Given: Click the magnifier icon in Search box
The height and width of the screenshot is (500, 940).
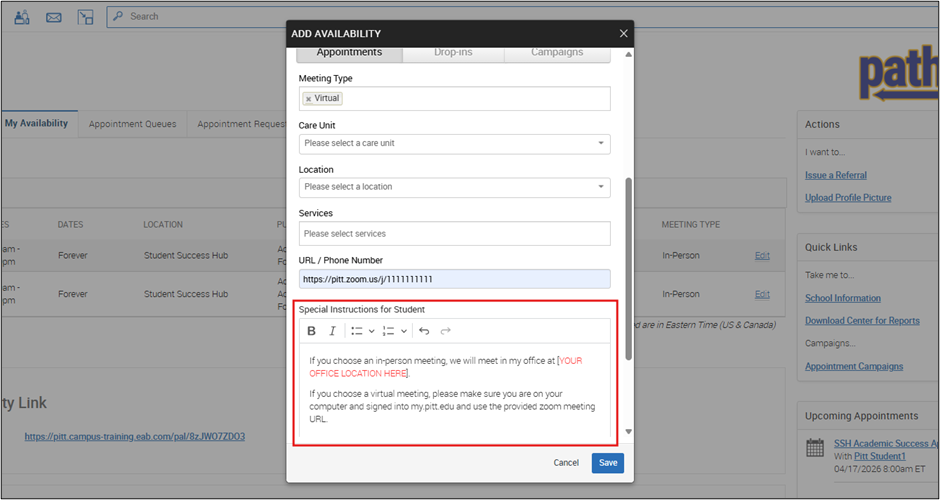Looking at the screenshot, I should pyautogui.click(x=118, y=16).
